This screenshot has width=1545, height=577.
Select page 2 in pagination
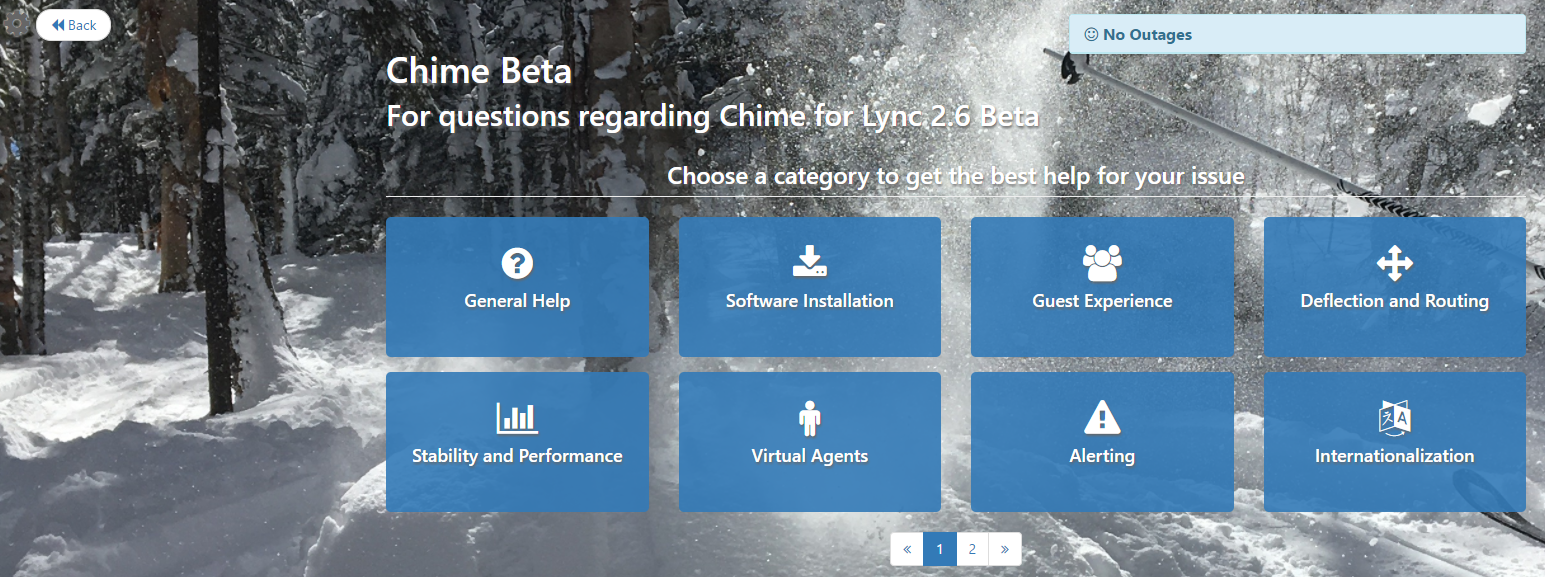972,549
